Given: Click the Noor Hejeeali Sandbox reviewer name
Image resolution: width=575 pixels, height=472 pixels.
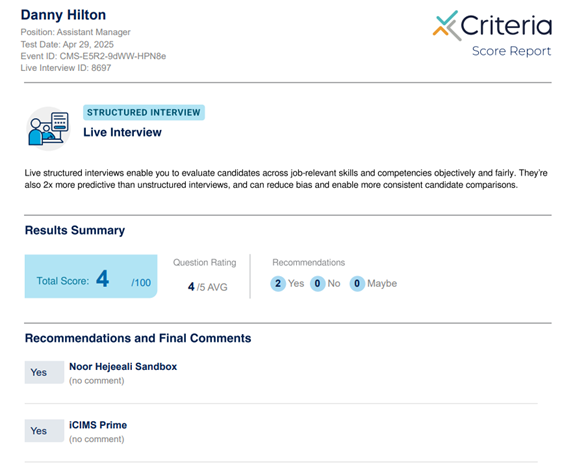Looking at the screenshot, I should pyautogui.click(x=123, y=366).
